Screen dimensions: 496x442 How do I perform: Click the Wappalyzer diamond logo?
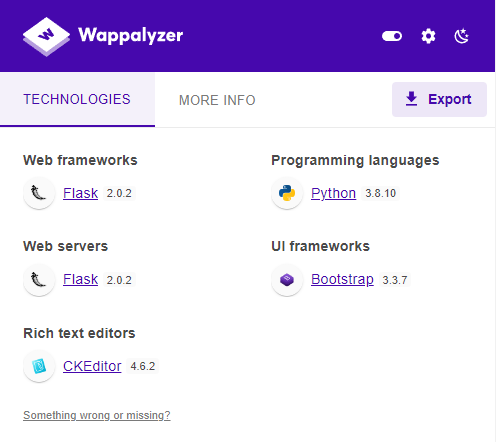click(x=46, y=36)
